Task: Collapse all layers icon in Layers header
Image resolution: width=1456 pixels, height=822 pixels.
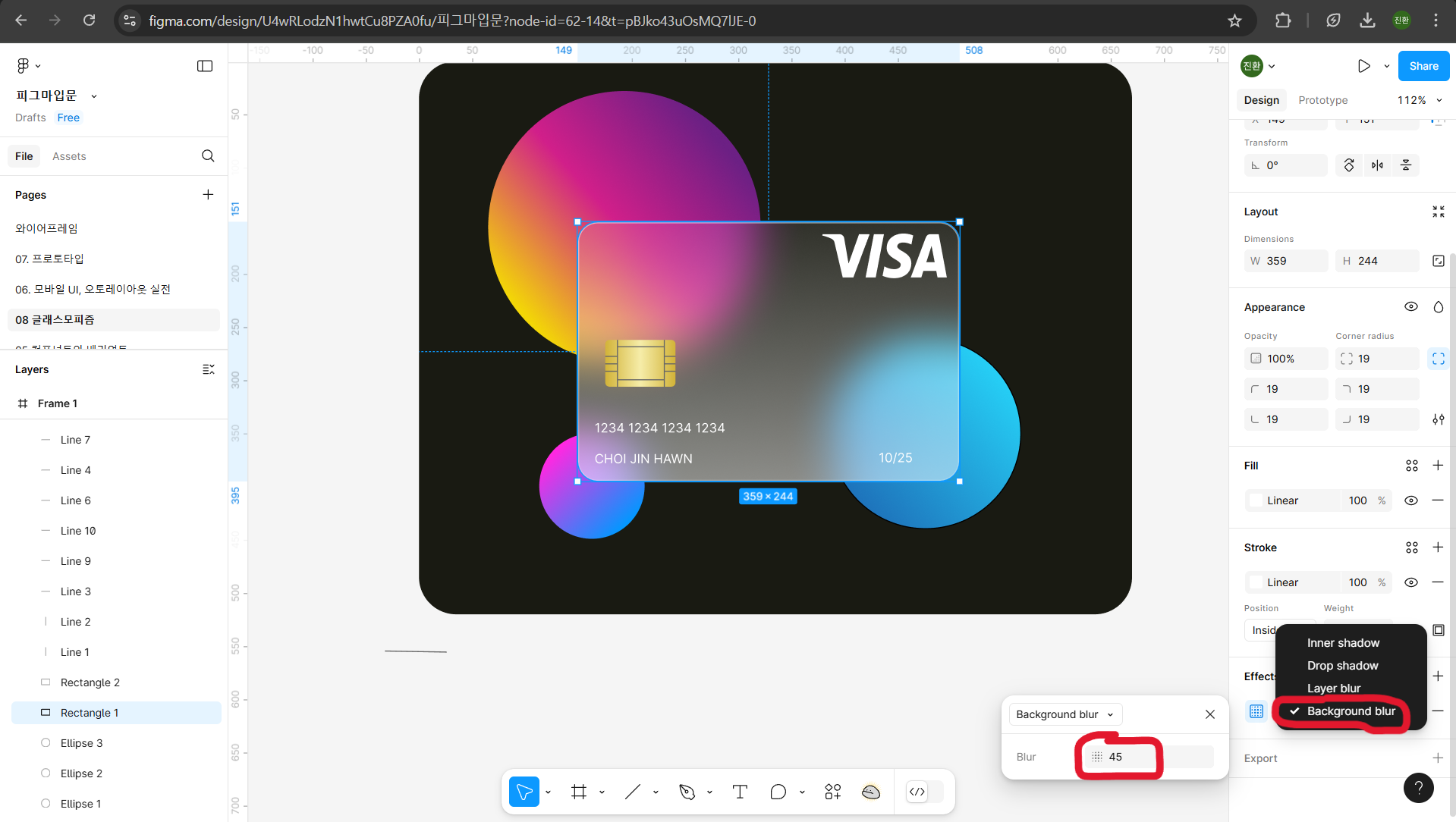Action: 209,369
